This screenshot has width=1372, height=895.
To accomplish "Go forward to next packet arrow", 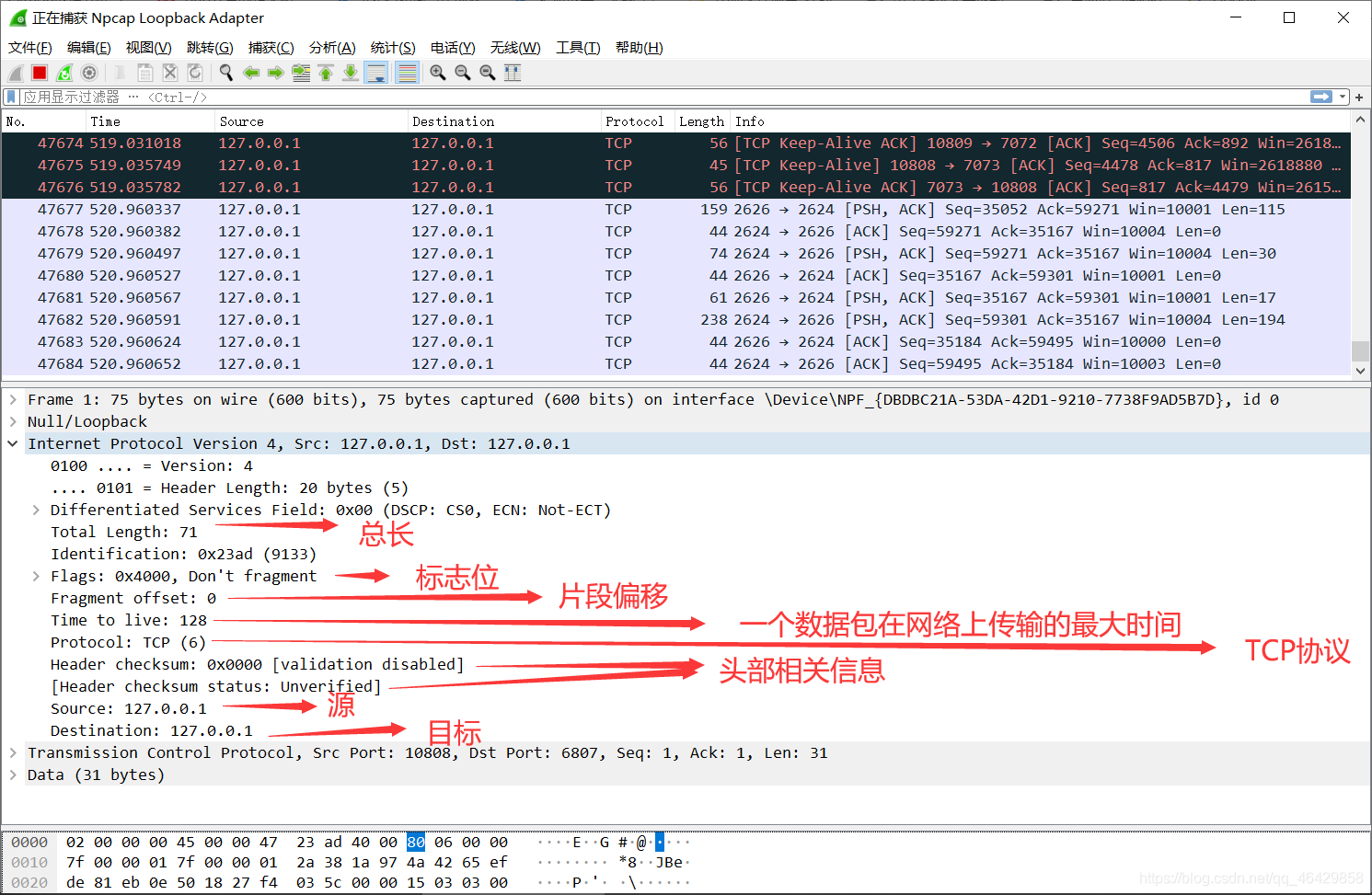I will [275, 73].
